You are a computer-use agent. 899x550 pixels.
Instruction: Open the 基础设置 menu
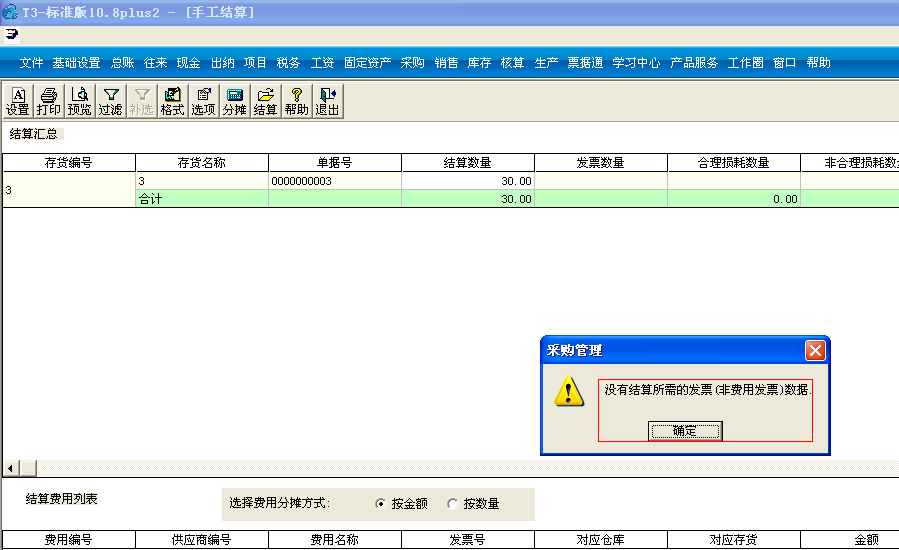[76, 63]
